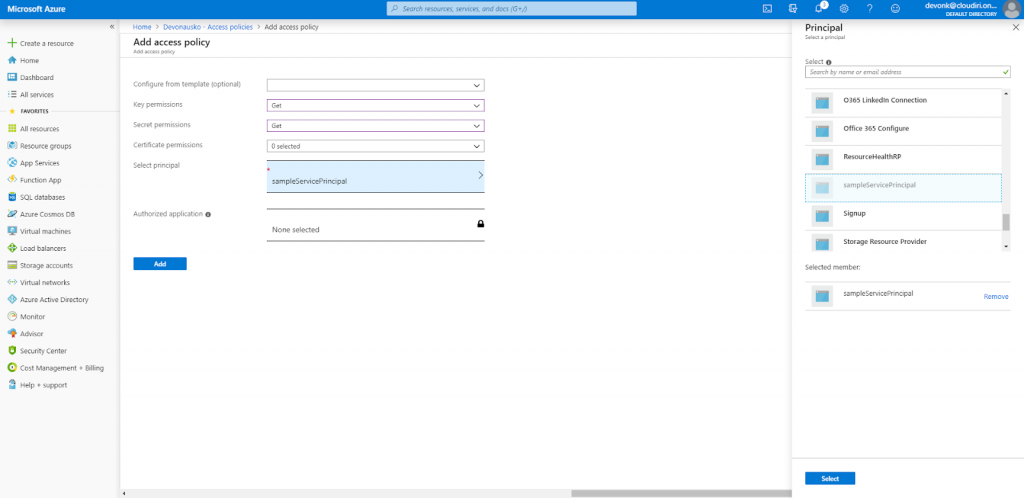Open Secret permissions dropdown
1024x498 pixels.
376,126
